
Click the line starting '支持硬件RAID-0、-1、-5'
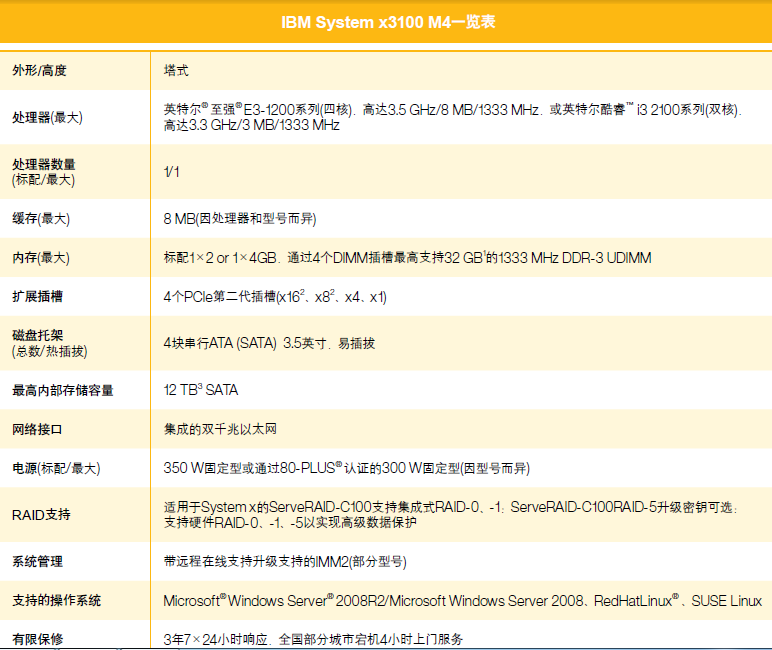290,522
